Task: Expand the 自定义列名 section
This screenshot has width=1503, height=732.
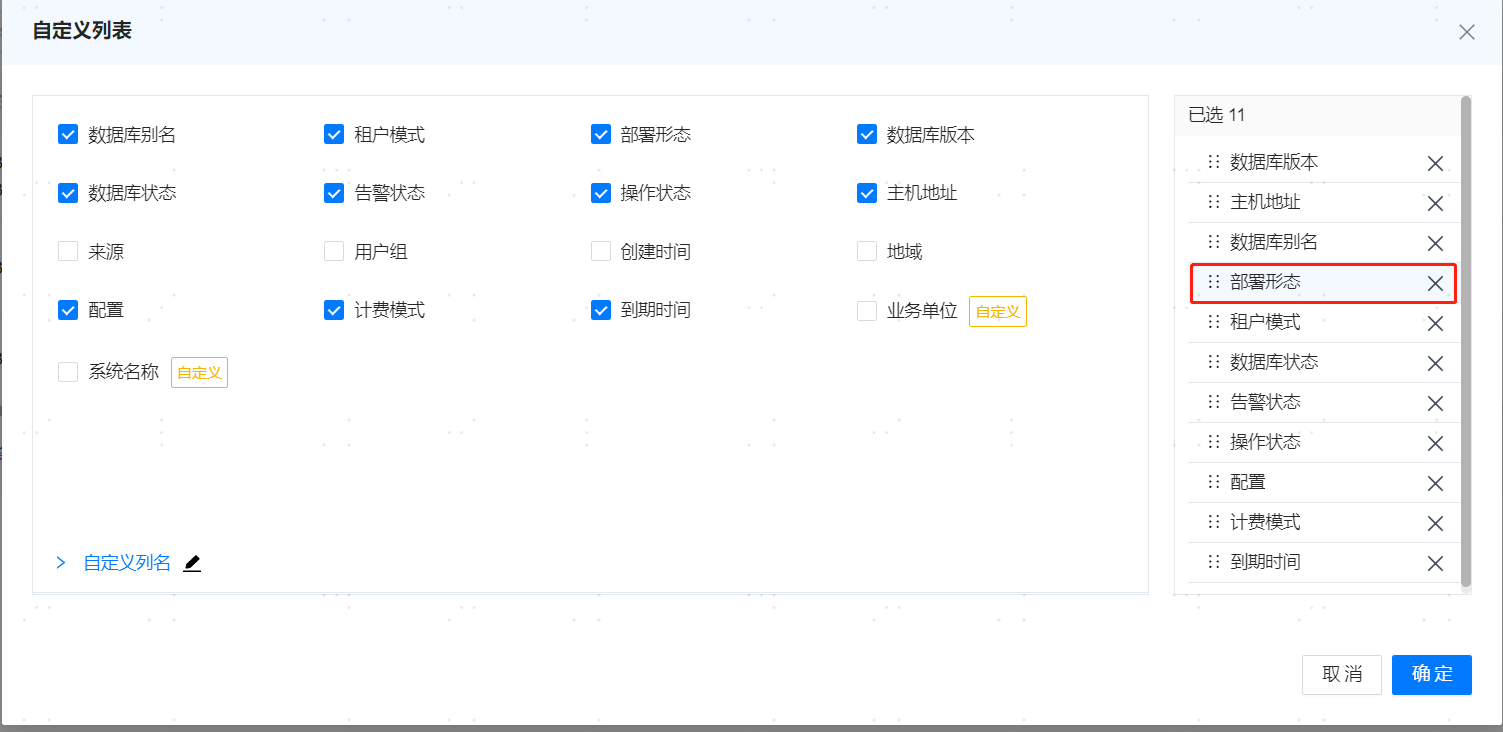Action: click(x=60, y=562)
